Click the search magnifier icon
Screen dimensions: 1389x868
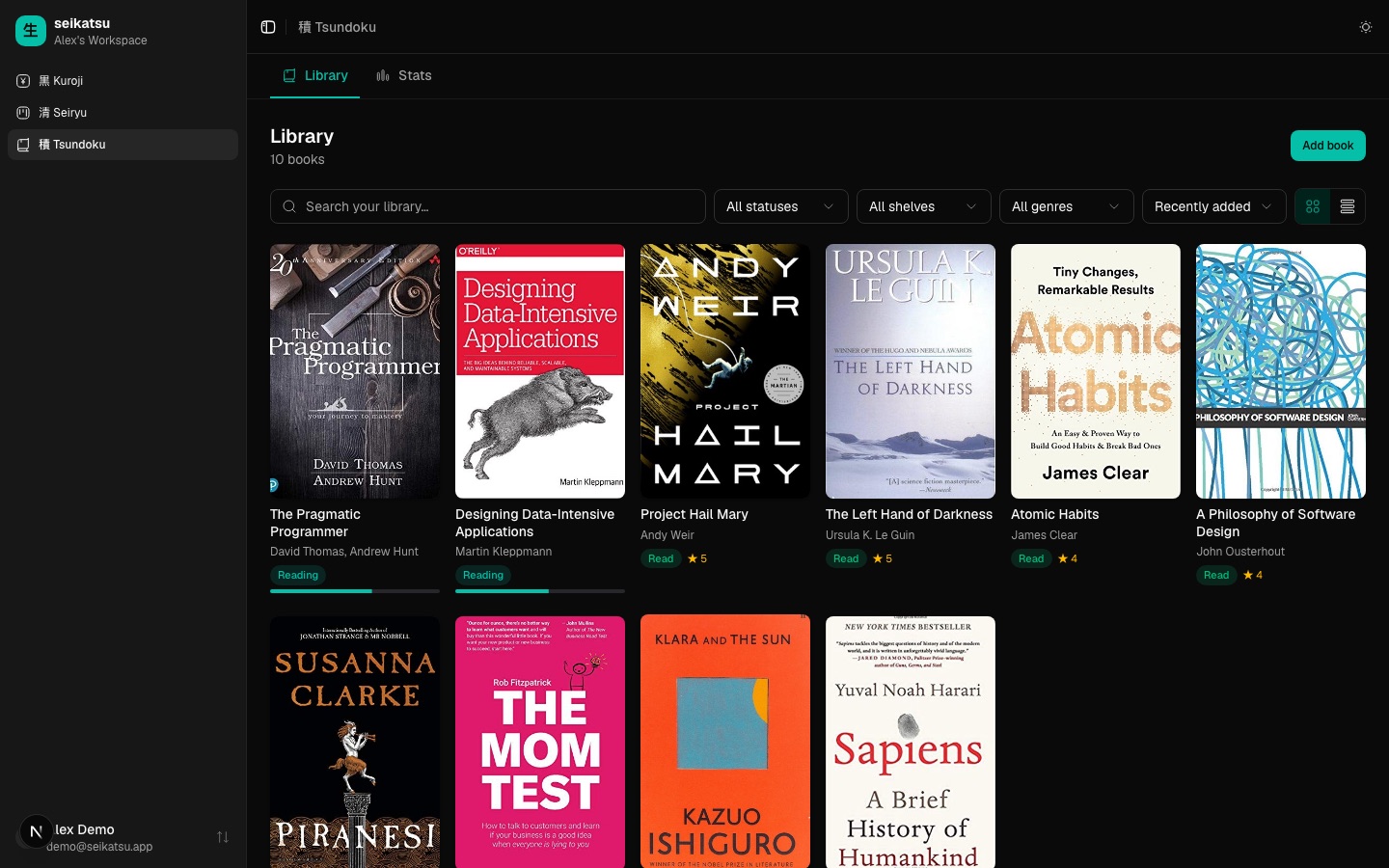(x=289, y=206)
